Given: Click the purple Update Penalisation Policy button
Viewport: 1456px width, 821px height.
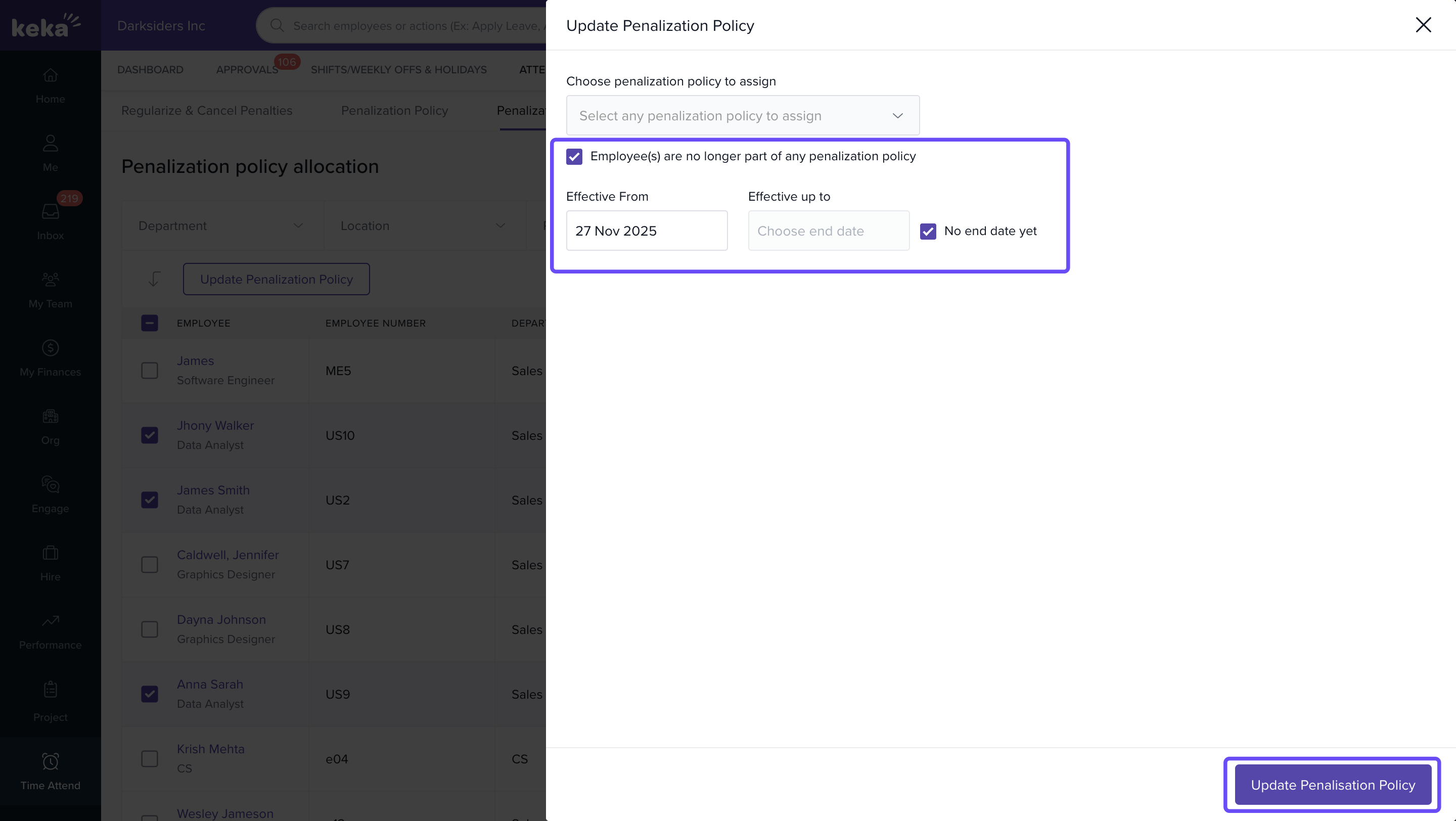Looking at the screenshot, I should 1332,785.
